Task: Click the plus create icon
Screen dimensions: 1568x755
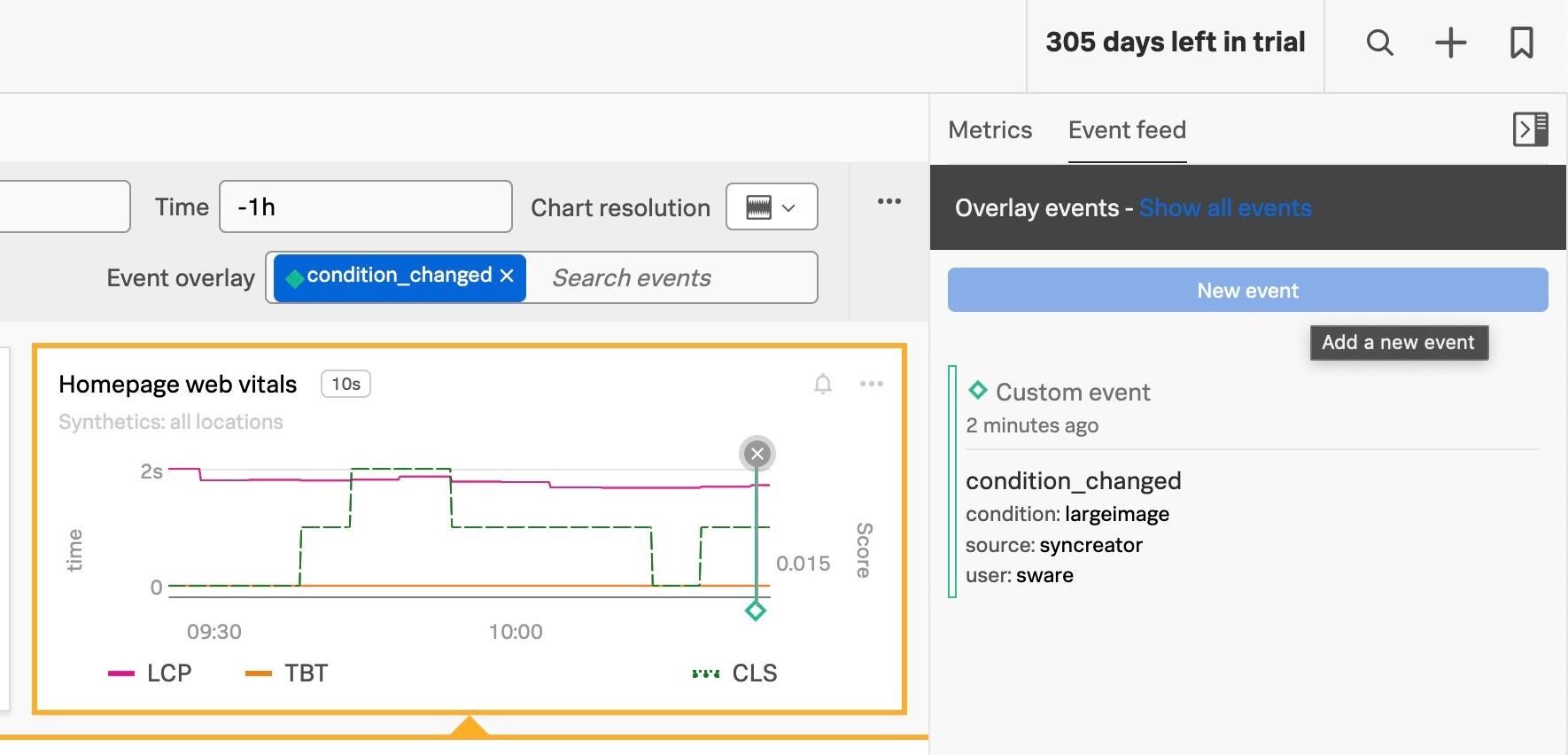Action: click(1450, 43)
